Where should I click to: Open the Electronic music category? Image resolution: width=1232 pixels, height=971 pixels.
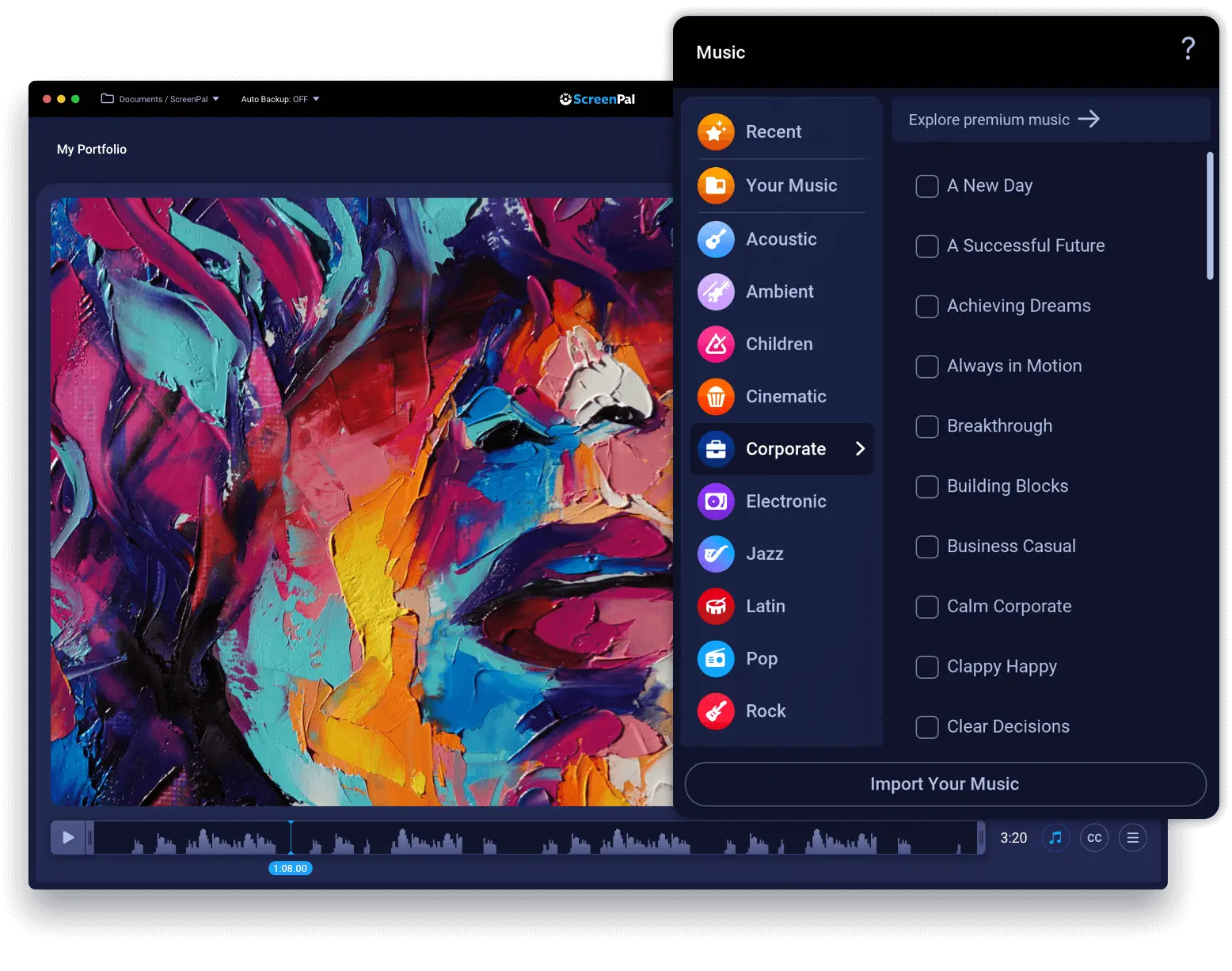click(715, 501)
